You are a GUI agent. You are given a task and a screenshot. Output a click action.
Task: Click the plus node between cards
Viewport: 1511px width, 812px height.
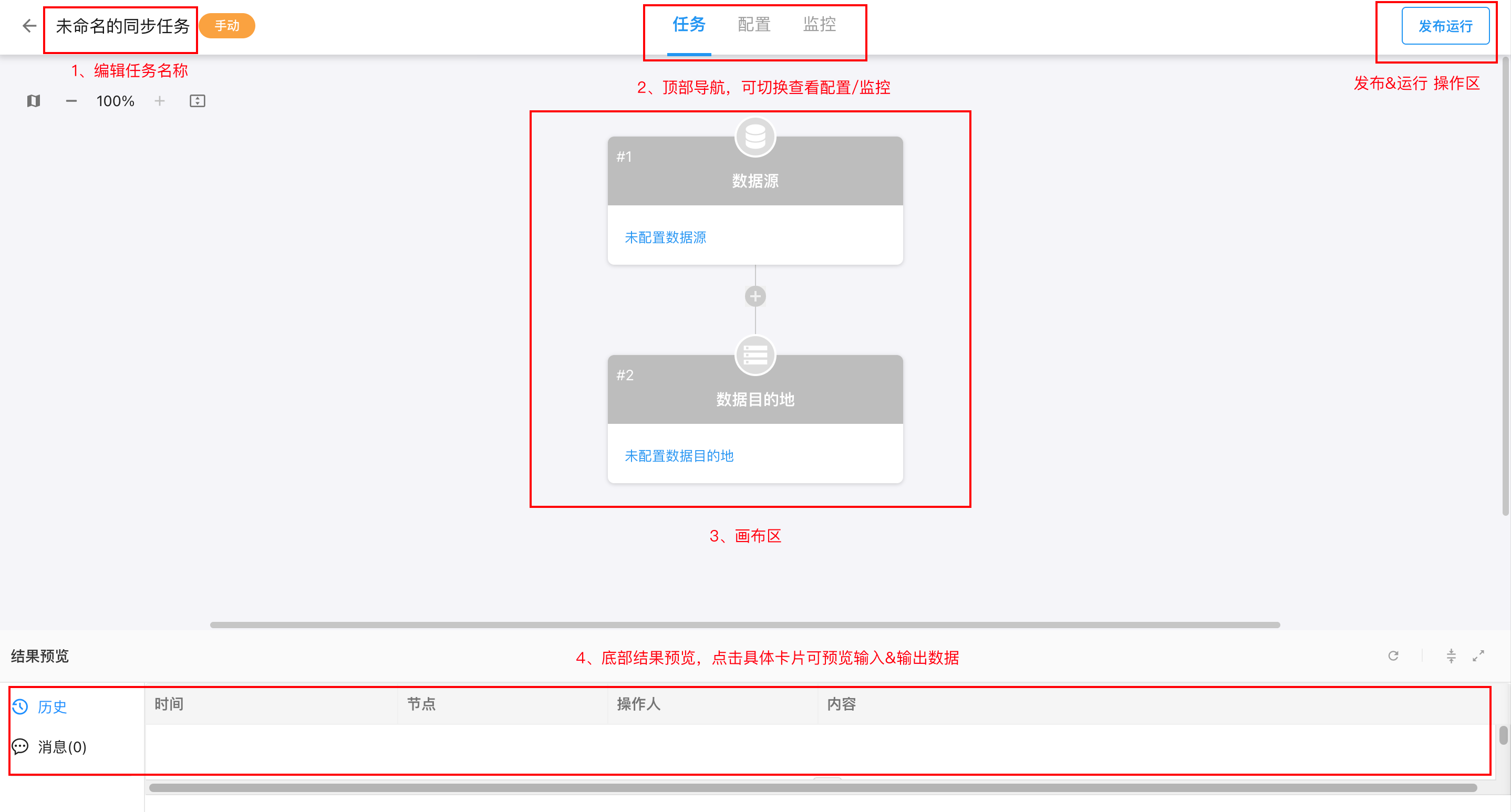[755, 297]
